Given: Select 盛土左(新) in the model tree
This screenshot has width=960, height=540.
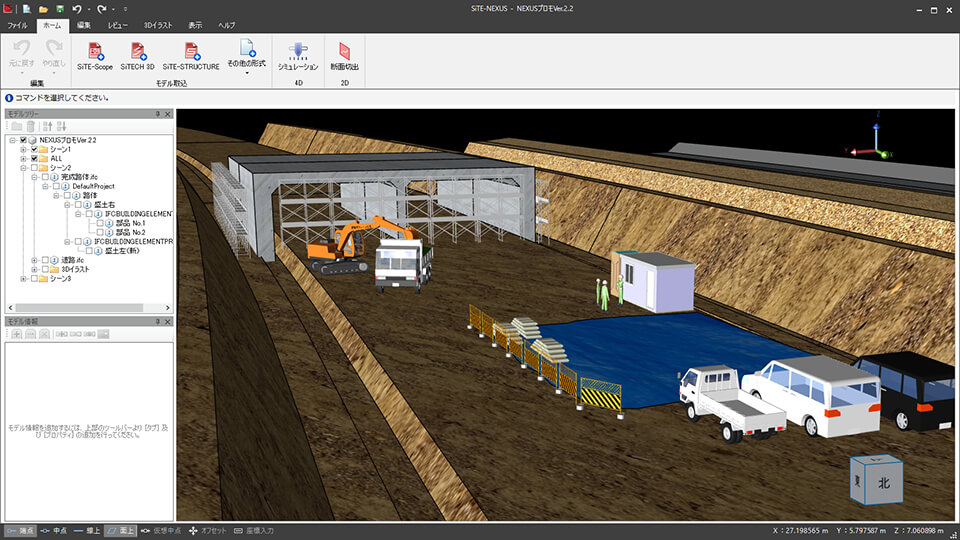Looking at the screenshot, I should click(122, 251).
